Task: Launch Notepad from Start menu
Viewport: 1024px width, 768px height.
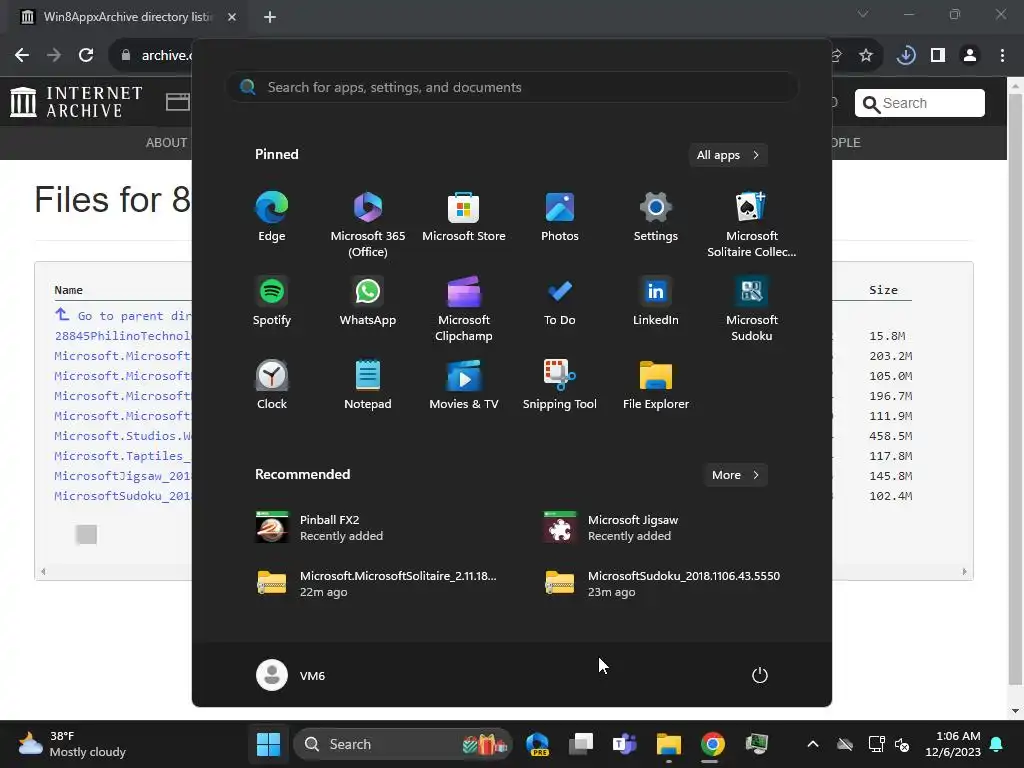Action: pyautogui.click(x=368, y=385)
